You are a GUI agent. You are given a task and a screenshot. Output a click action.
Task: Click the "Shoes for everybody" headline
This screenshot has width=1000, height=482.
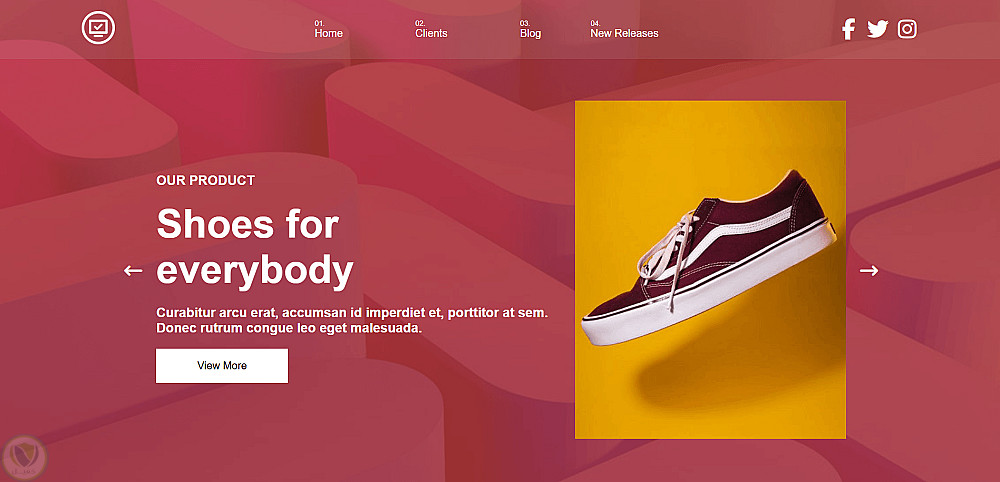click(255, 247)
